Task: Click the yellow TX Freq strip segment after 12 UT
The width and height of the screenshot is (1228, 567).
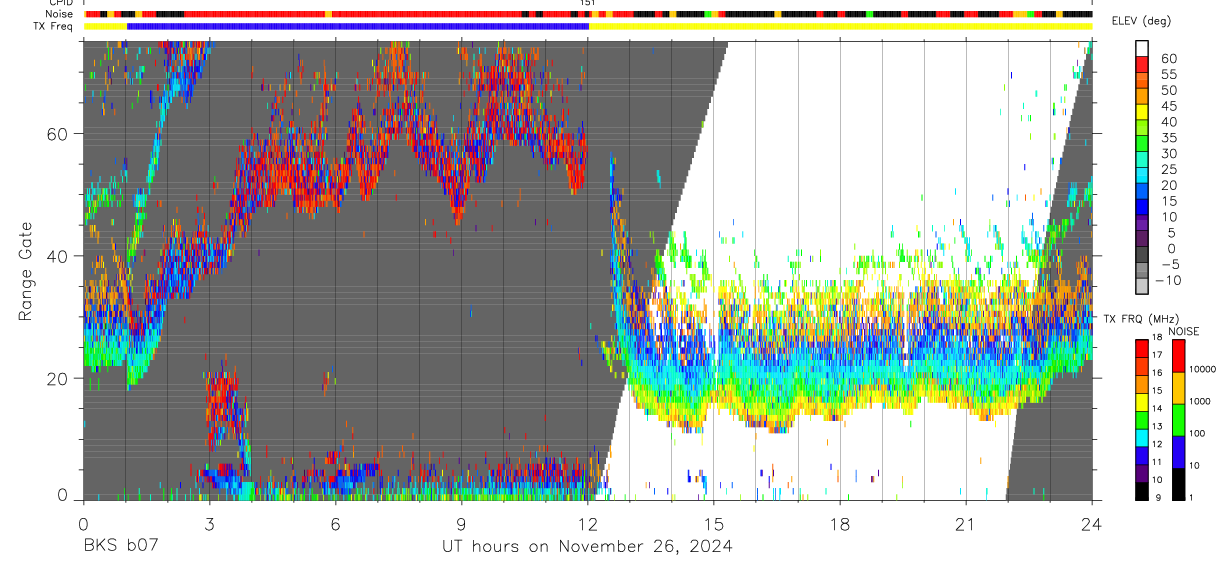Action: [840, 26]
